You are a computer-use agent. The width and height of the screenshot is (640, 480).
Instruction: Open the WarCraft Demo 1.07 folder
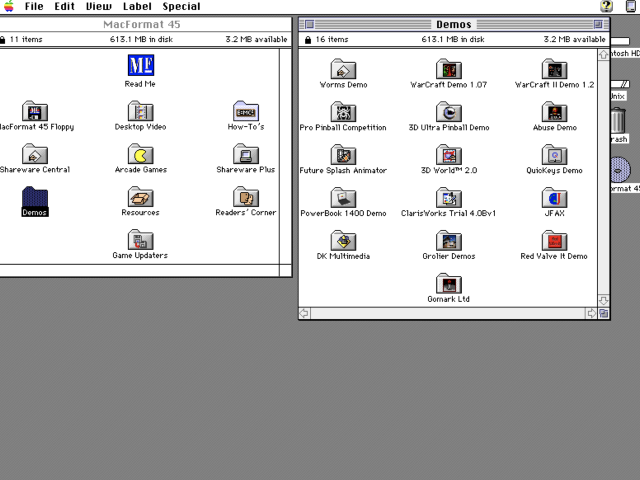pyautogui.click(x=449, y=69)
